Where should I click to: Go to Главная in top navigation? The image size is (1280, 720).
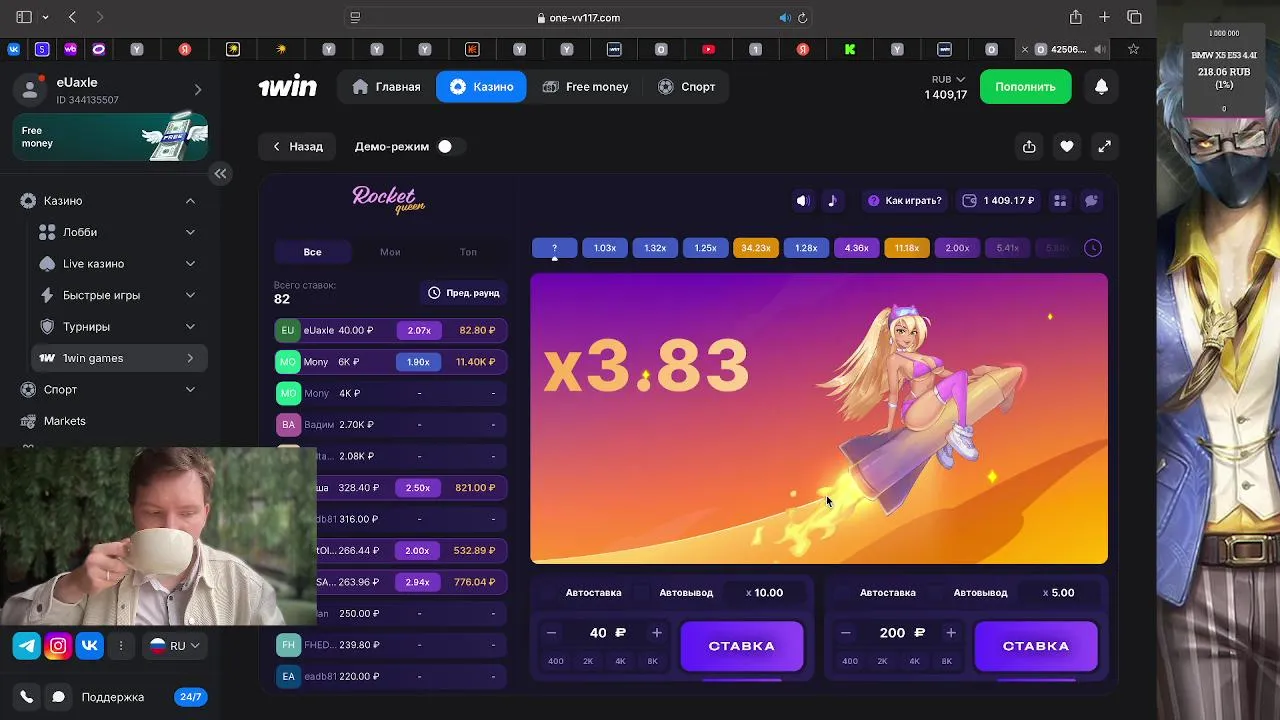[386, 87]
